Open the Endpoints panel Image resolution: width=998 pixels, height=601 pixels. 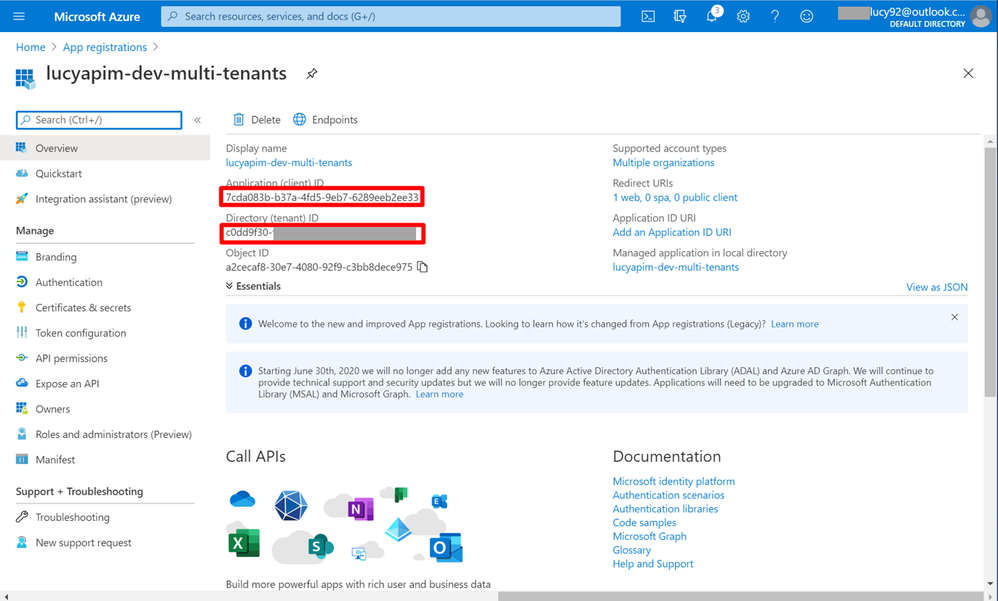[x=325, y=120]
